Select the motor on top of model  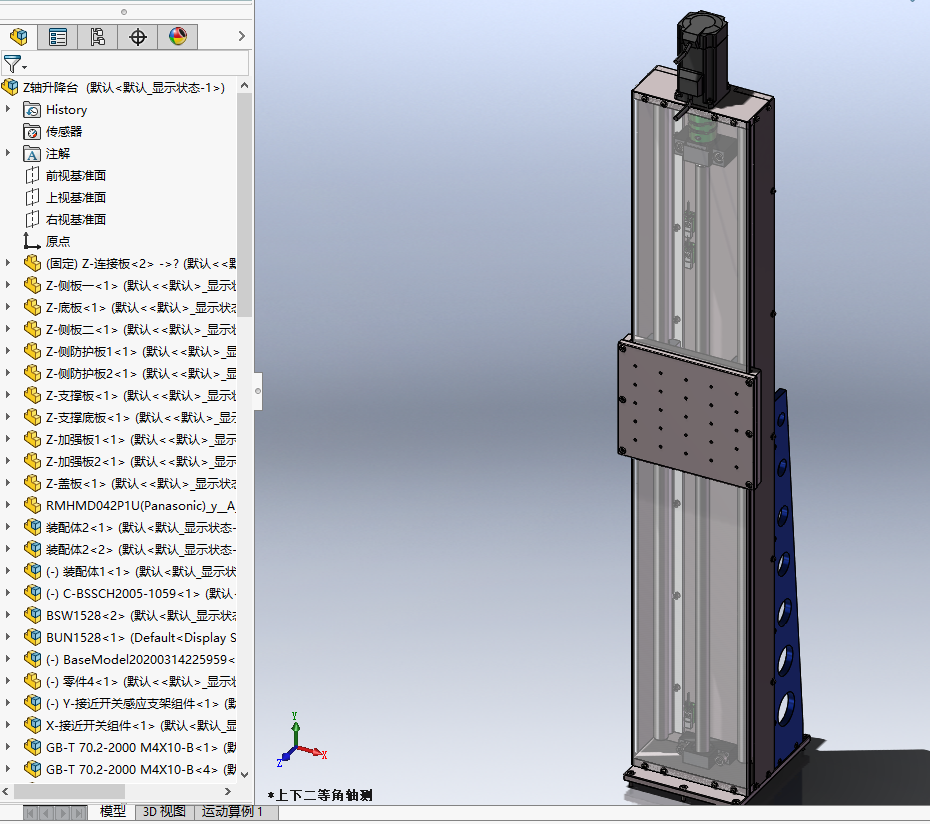click(700, 59)
